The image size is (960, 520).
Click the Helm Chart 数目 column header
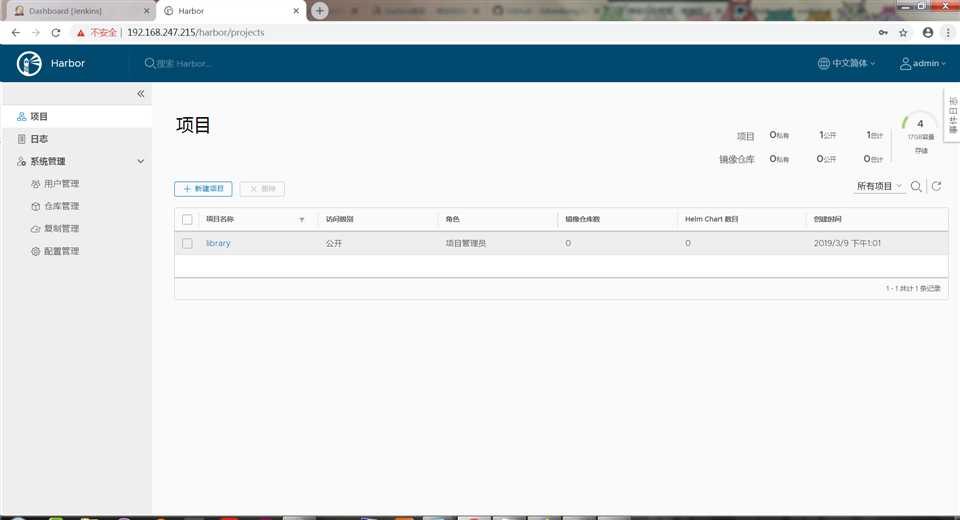[711, 219]
